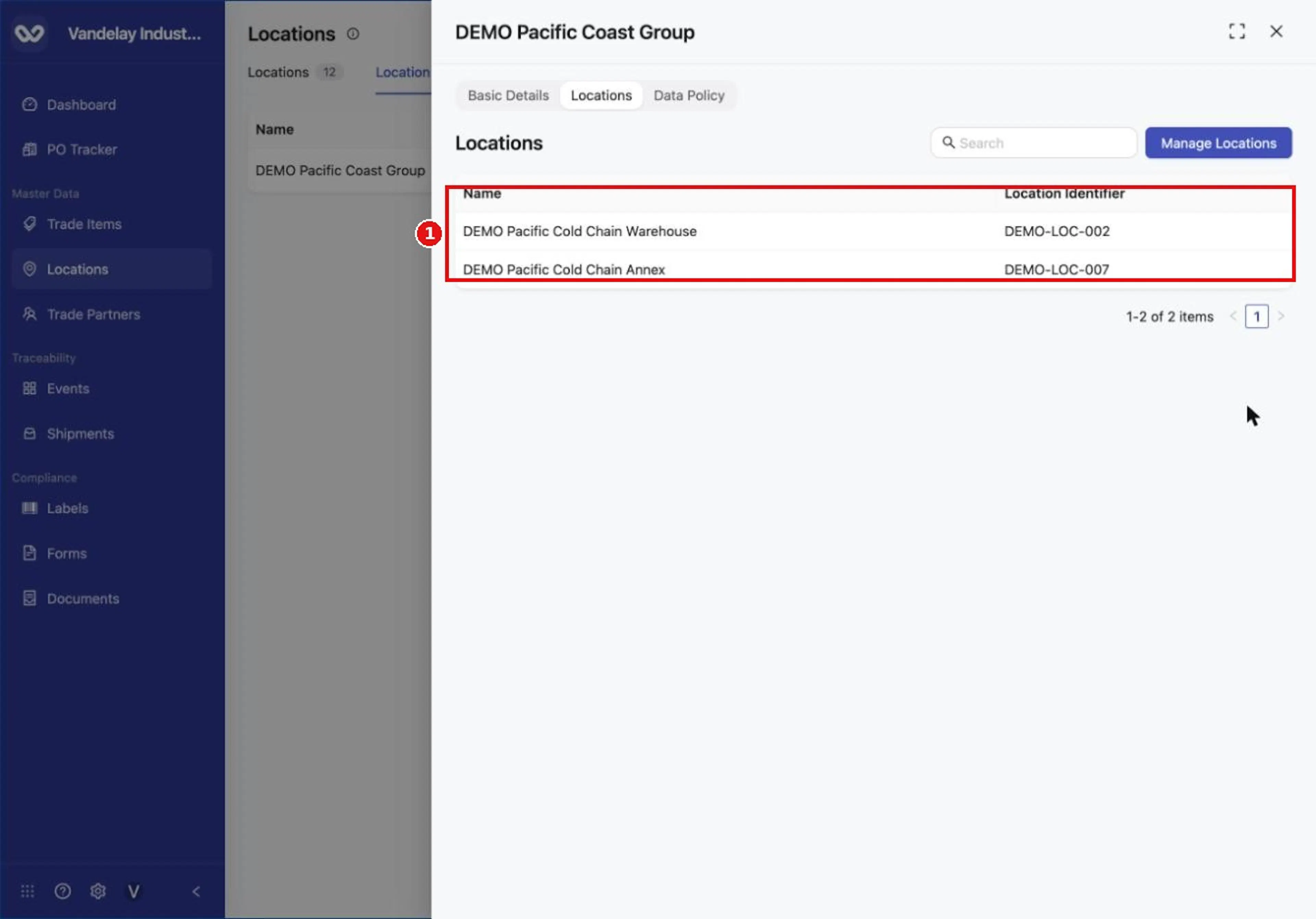Click DEMO-LOC-007 identifier cell

(x=1056, y=270)
